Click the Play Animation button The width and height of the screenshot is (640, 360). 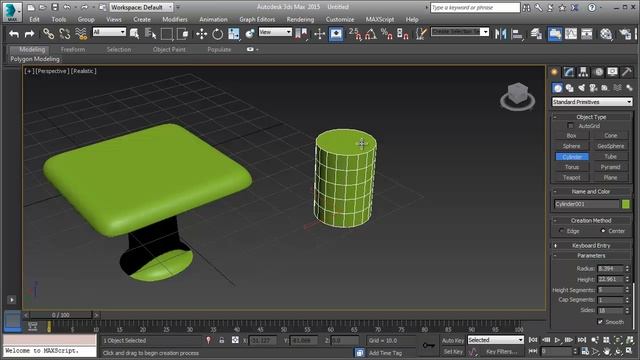[557, 340]
